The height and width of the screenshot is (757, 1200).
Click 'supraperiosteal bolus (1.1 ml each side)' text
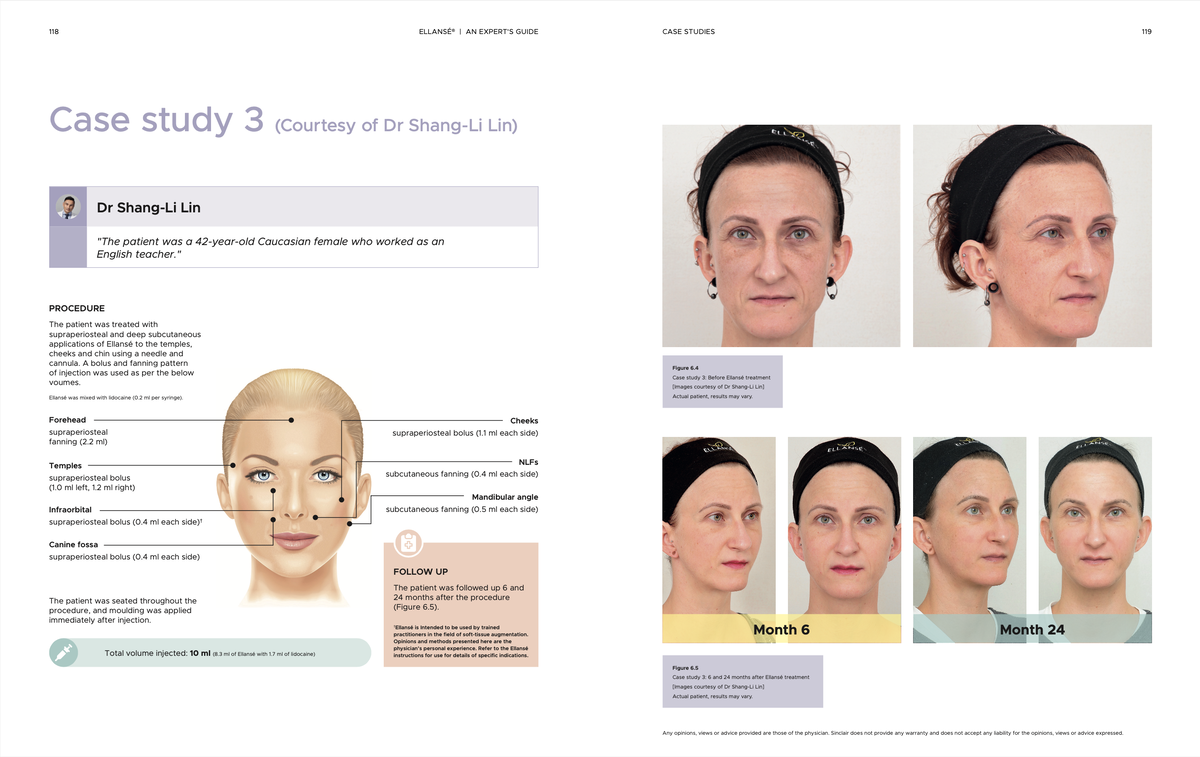pos(465,434)
